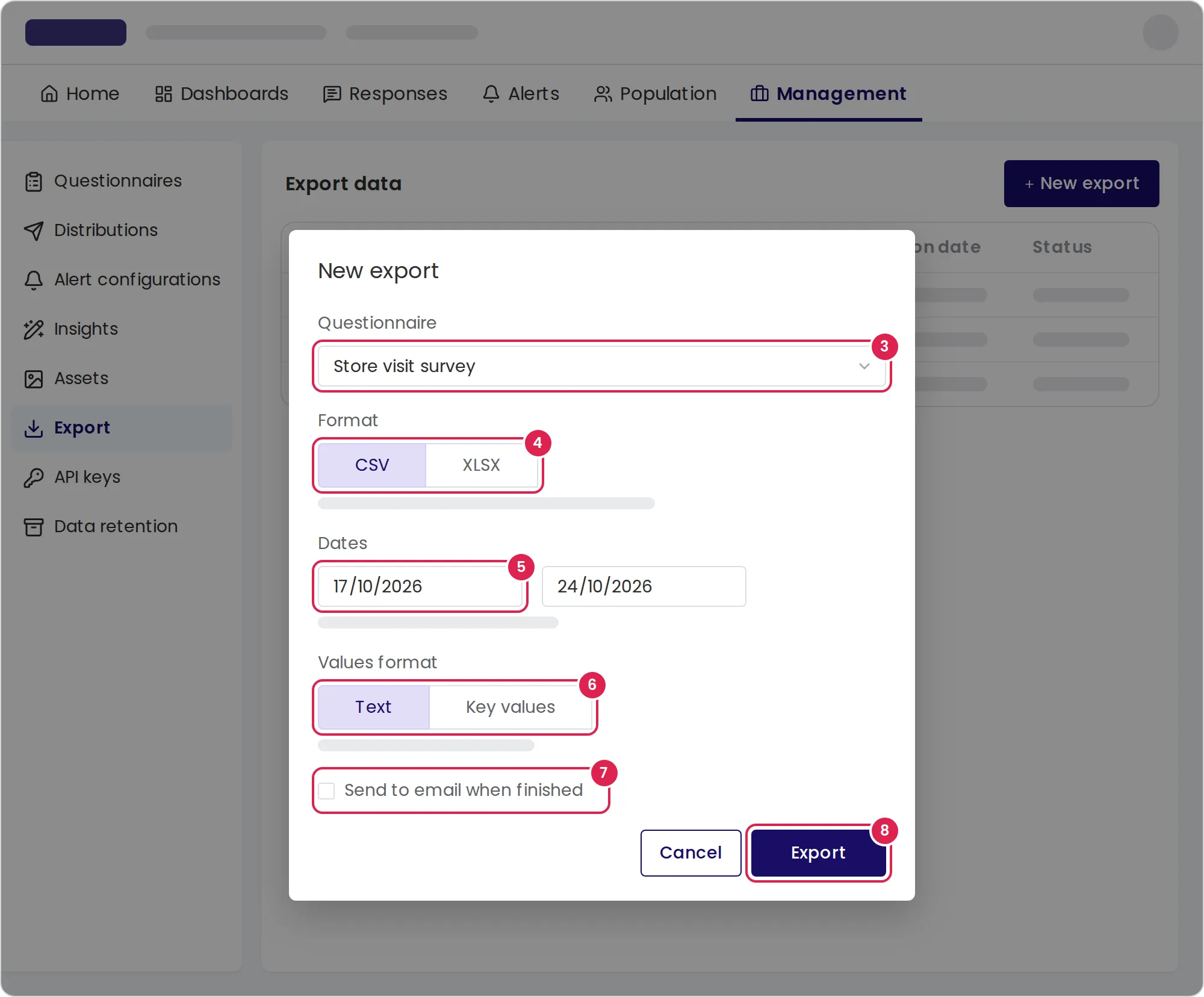This screenshot has width=1204, height=997.
Task: Click the Population people icon
Action: point(603,94)
